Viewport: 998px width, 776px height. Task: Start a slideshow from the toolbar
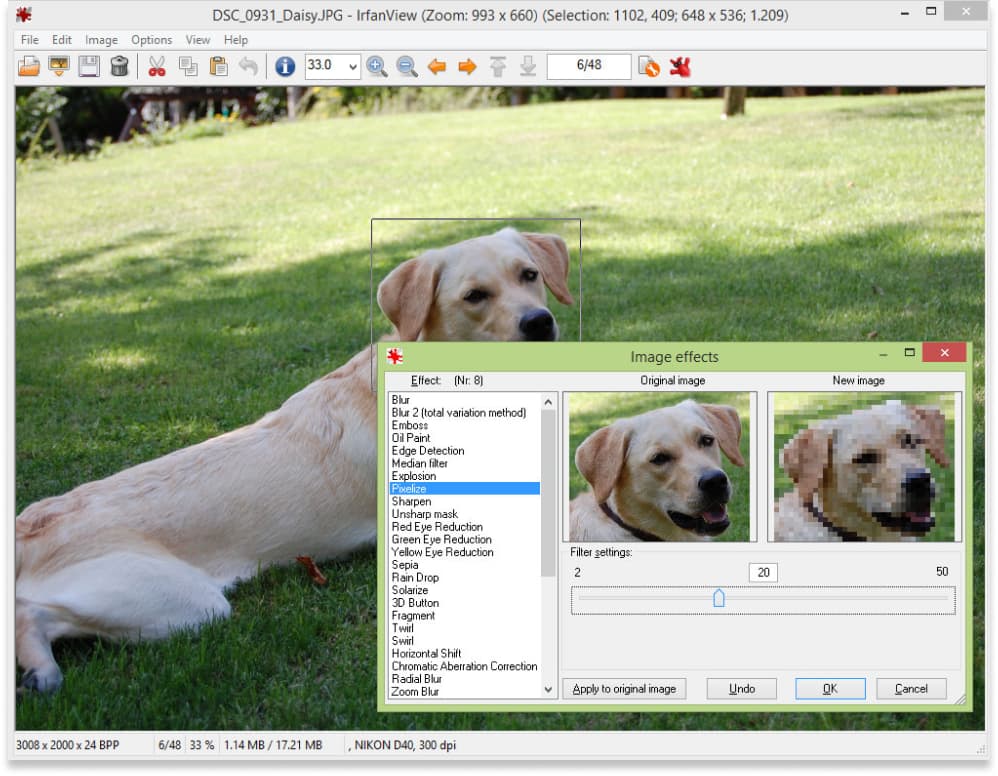pyautogui.click(x=58, y=67)
